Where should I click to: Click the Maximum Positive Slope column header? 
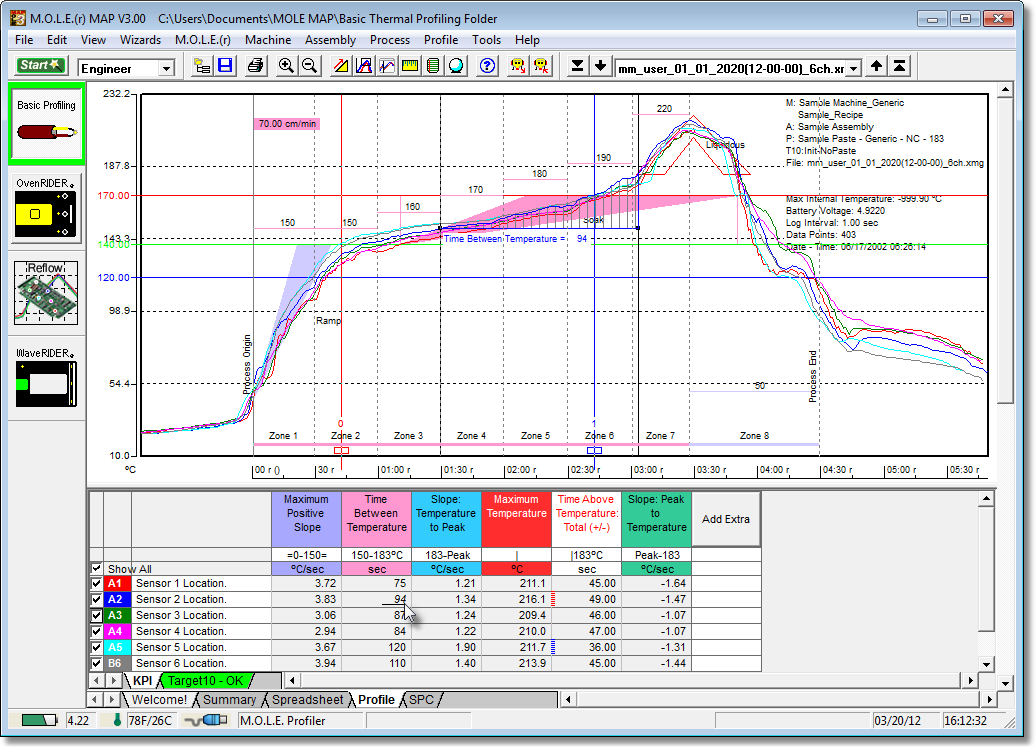coord(307,519)
